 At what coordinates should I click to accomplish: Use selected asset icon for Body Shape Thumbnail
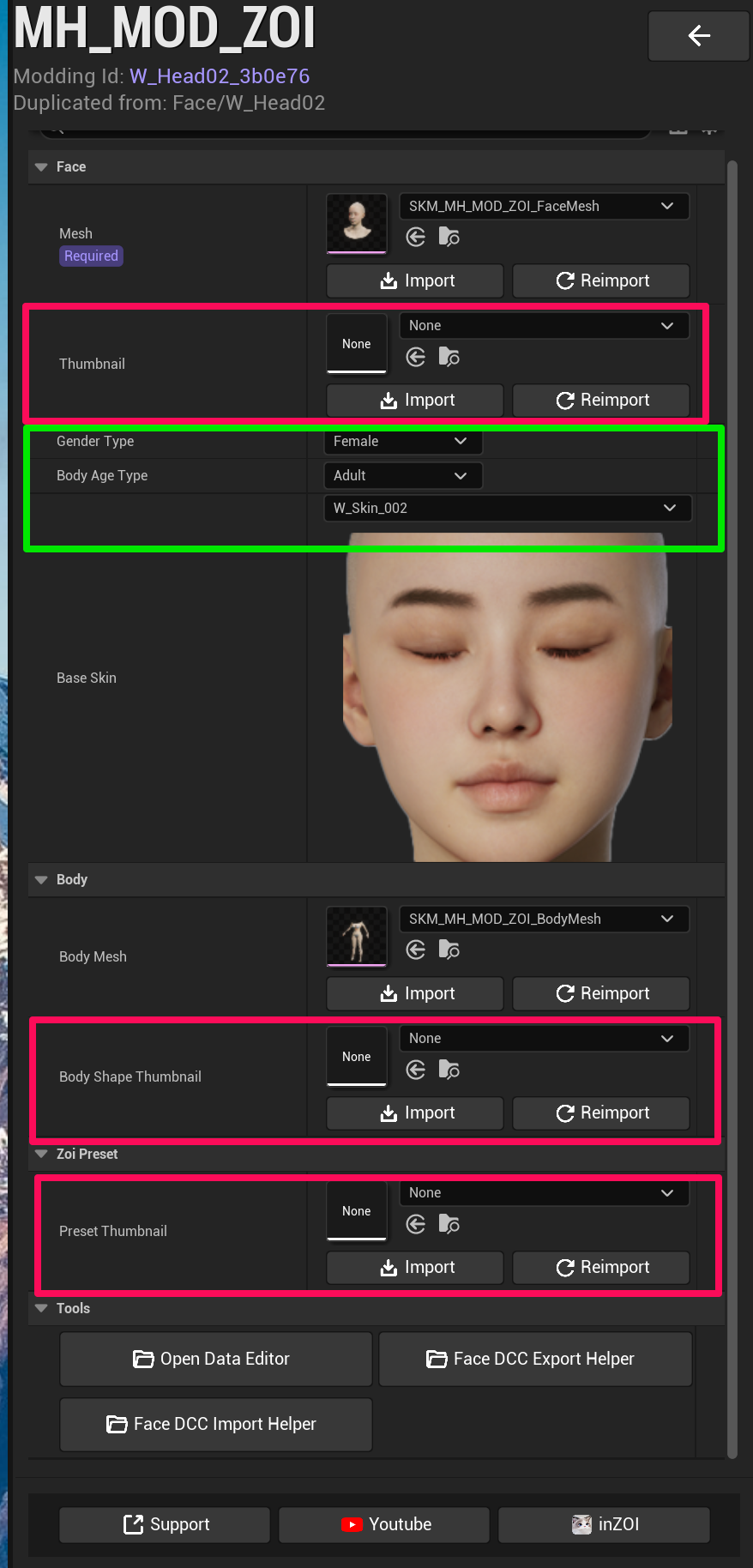(416, 1070)
